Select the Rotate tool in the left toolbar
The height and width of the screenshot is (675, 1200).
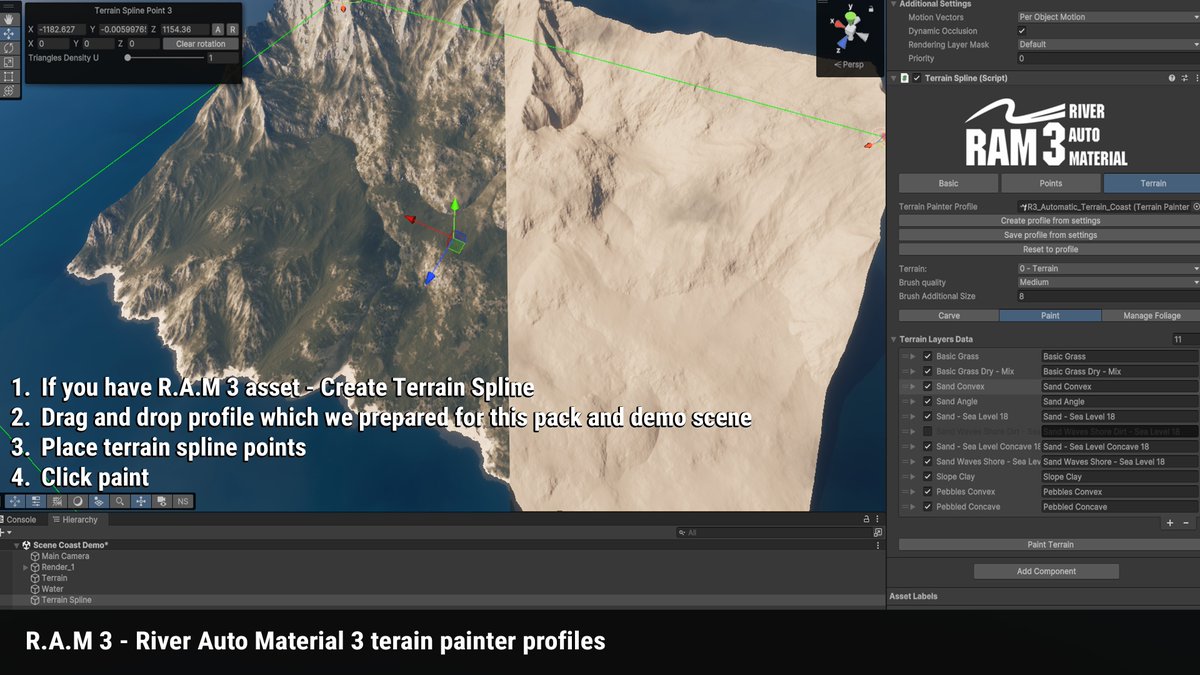(8, 47)
